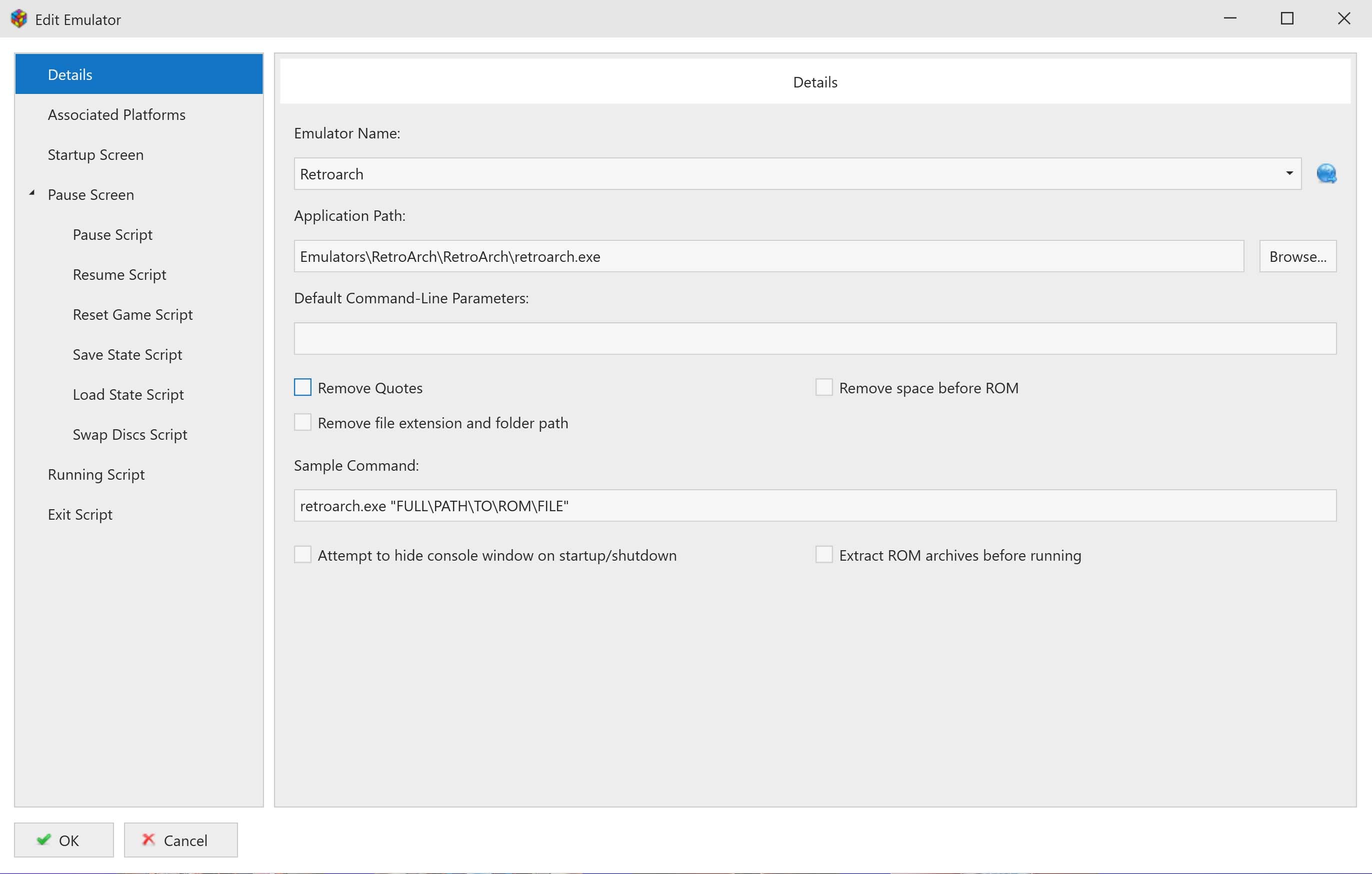This screenshot has width=1372, height=874.
Task: Click the Browse... button
Action: [1297, 256]
